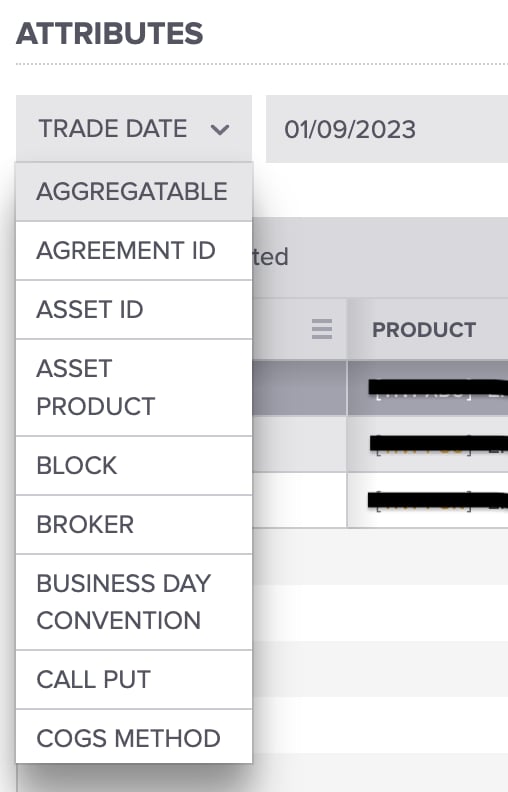508x792 pixels.
Task: Click the column header left of PRODUCT
Action: 299,329
